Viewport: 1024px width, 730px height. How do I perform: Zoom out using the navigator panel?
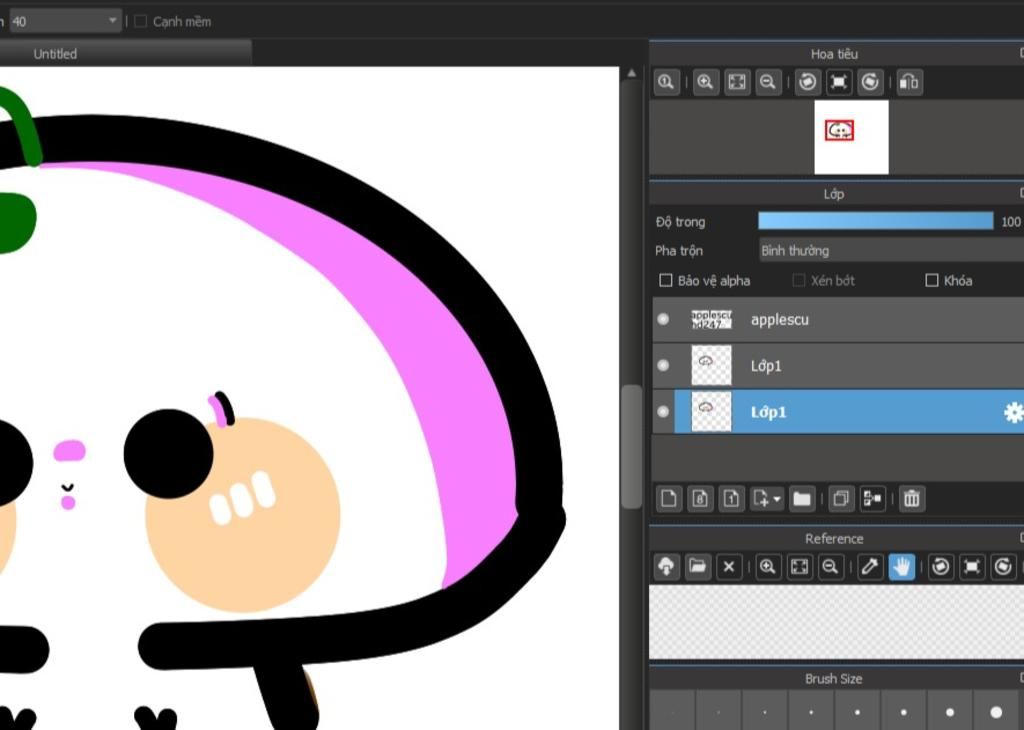tap(768, 82)
